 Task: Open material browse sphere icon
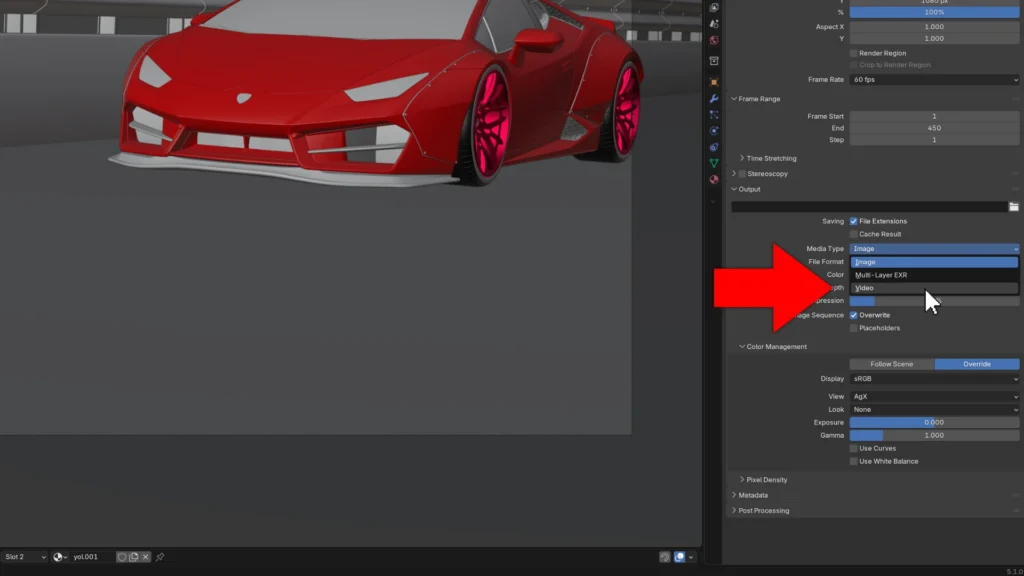(59, 557)
